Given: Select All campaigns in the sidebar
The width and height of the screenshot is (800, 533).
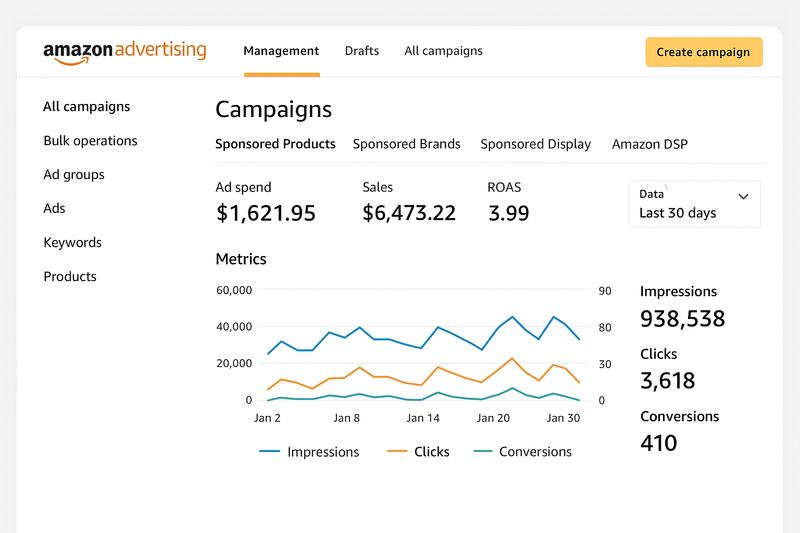Looking at the screenshot, I should coord(87,107).
